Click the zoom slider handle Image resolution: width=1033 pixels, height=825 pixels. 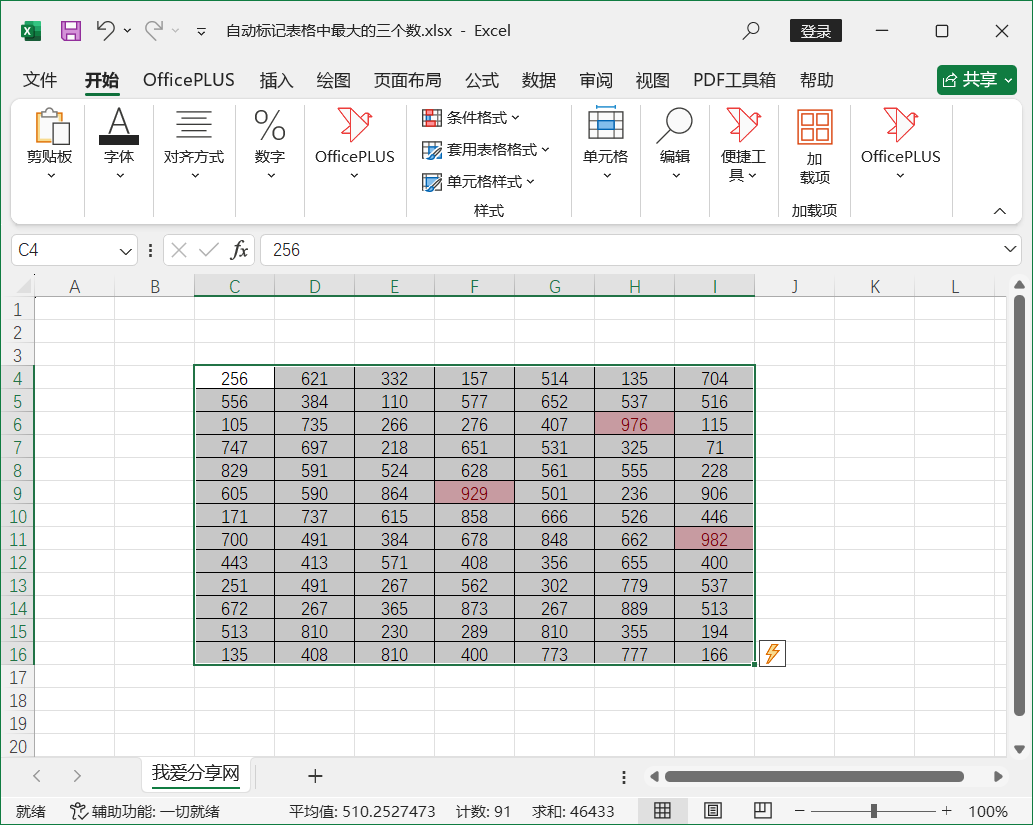tap(874, 811)
